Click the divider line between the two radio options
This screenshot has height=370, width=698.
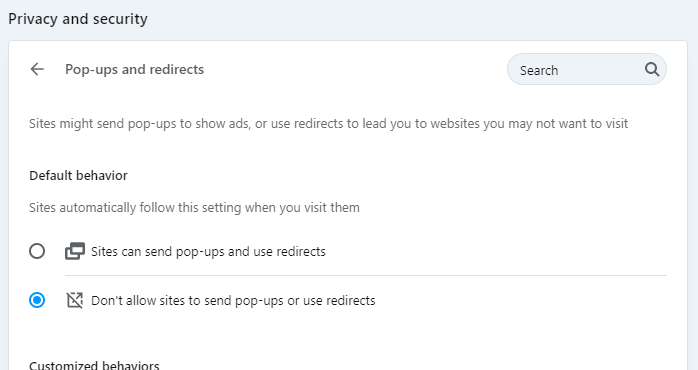click(x=365, y=276)
